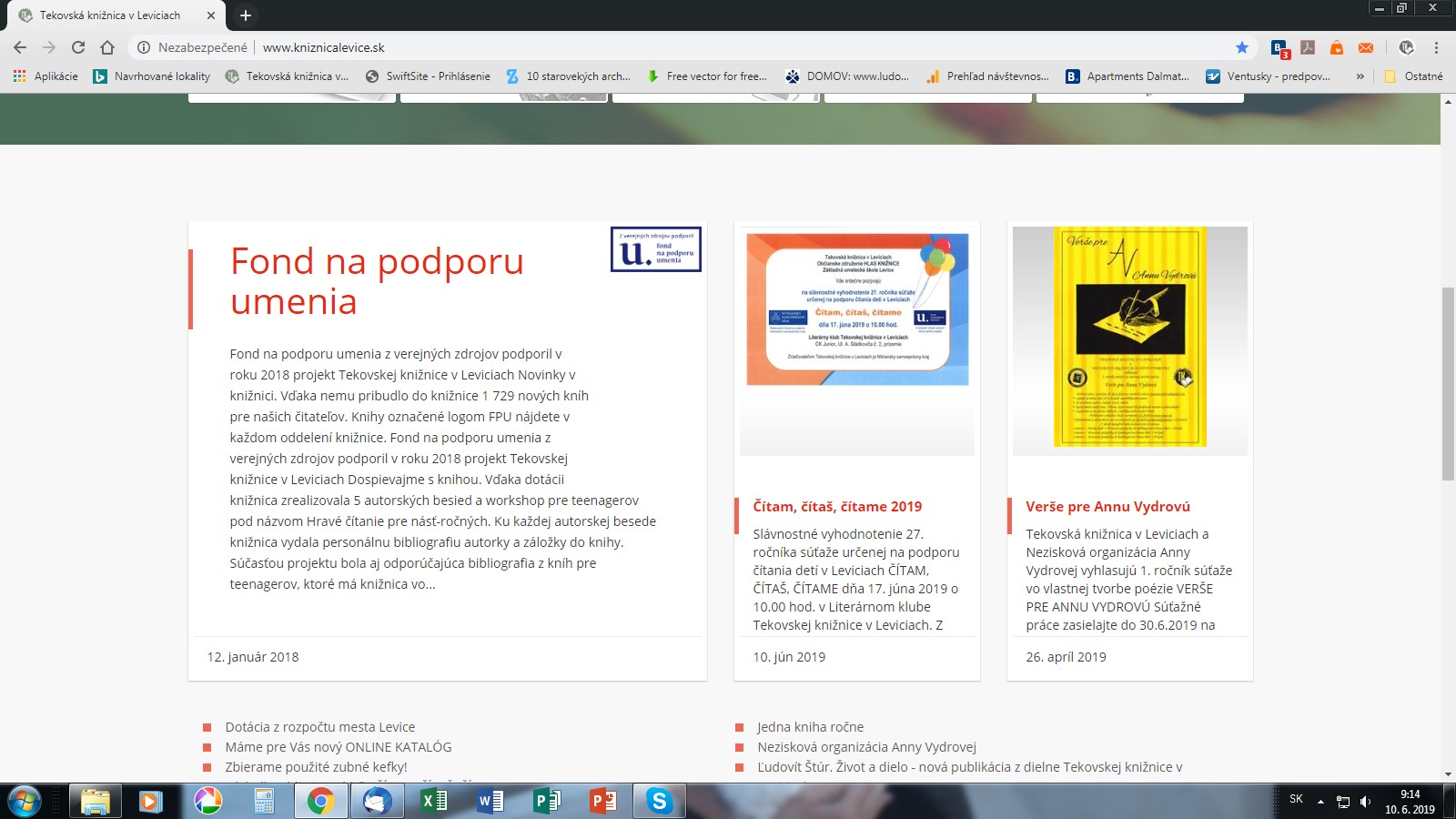The image size is (1456, 819).
Task: Show hidden system tray icons
Action: tap(1320, 802)
